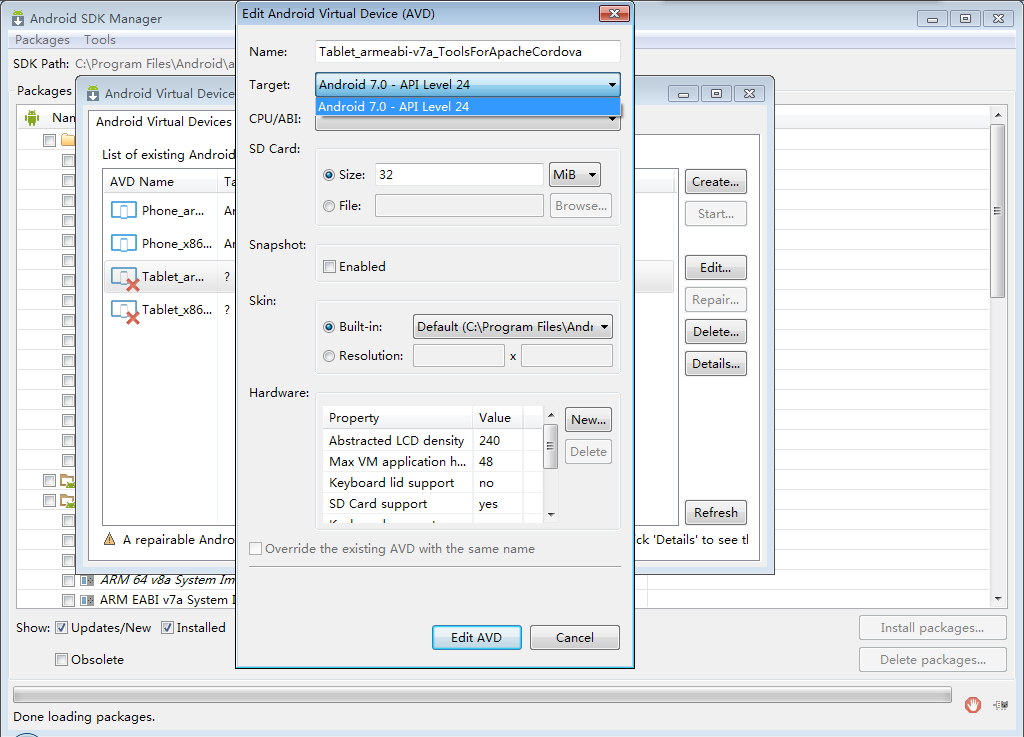
Task: Click Edit... in the AVD Manager
Action: pyautogui.click(x=716, y=268)
